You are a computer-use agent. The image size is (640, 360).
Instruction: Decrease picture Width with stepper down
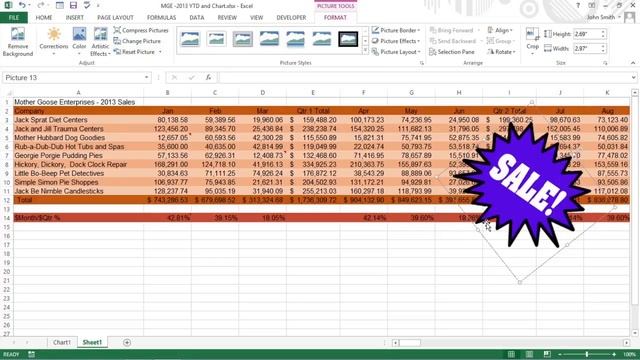603,51
